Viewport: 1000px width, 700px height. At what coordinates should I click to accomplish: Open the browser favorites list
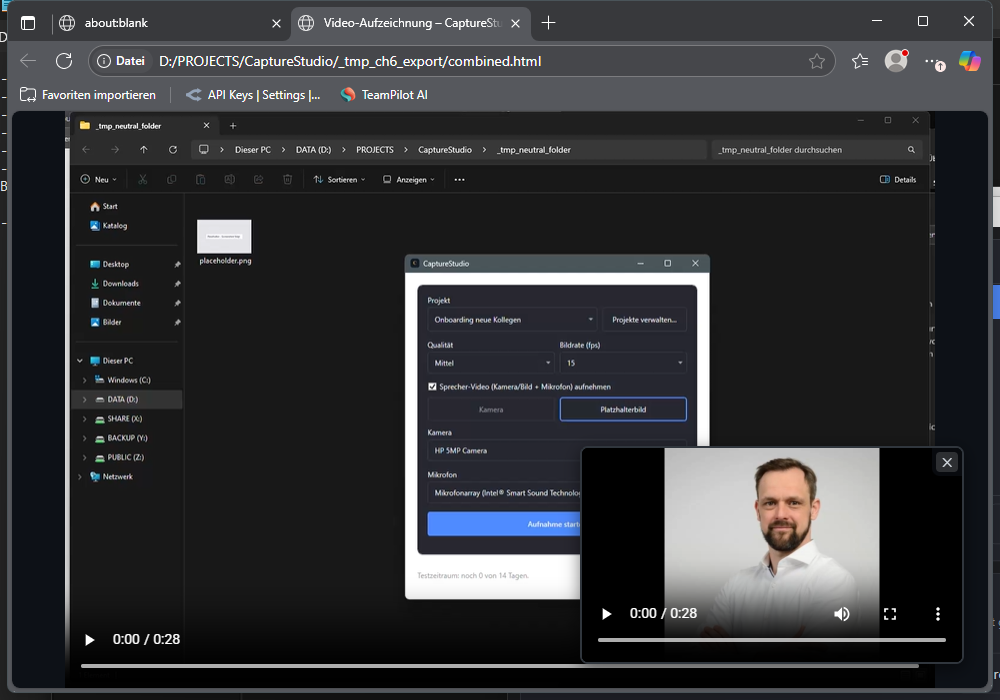860,61
